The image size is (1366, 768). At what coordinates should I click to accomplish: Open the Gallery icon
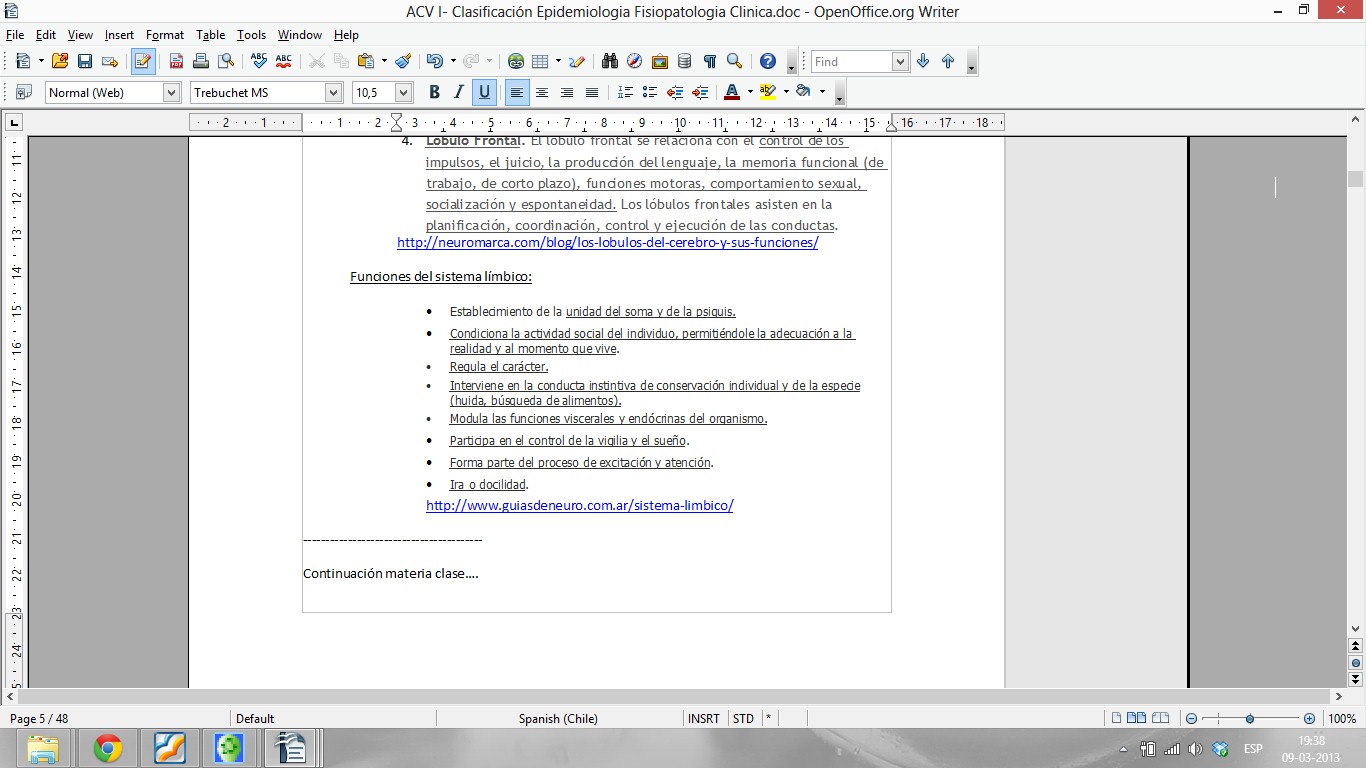coord(659,62)
